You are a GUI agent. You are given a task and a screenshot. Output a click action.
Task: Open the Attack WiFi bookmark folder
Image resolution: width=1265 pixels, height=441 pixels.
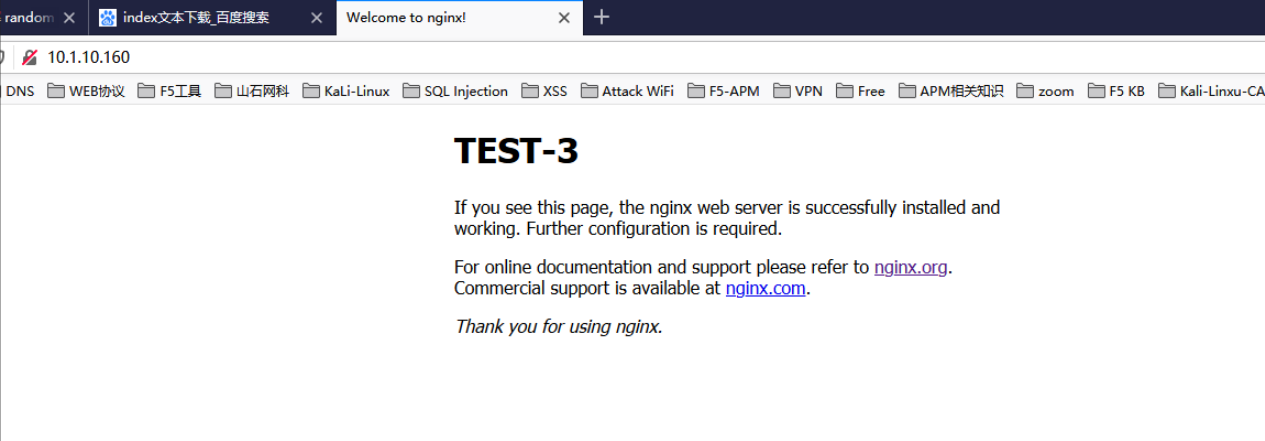click(x=627, y=91)
